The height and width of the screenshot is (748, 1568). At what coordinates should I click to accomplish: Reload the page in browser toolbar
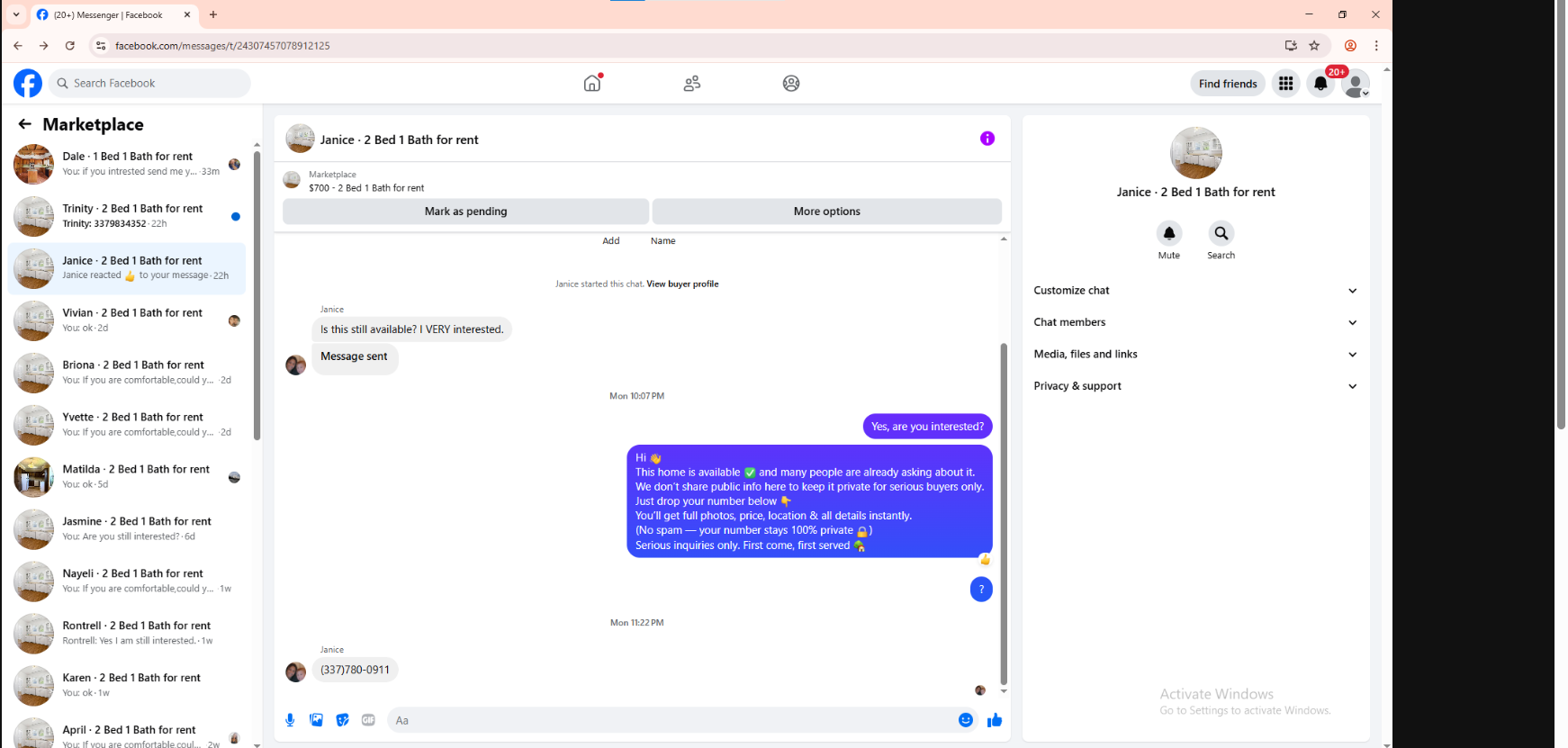click(x=70, y=45)
